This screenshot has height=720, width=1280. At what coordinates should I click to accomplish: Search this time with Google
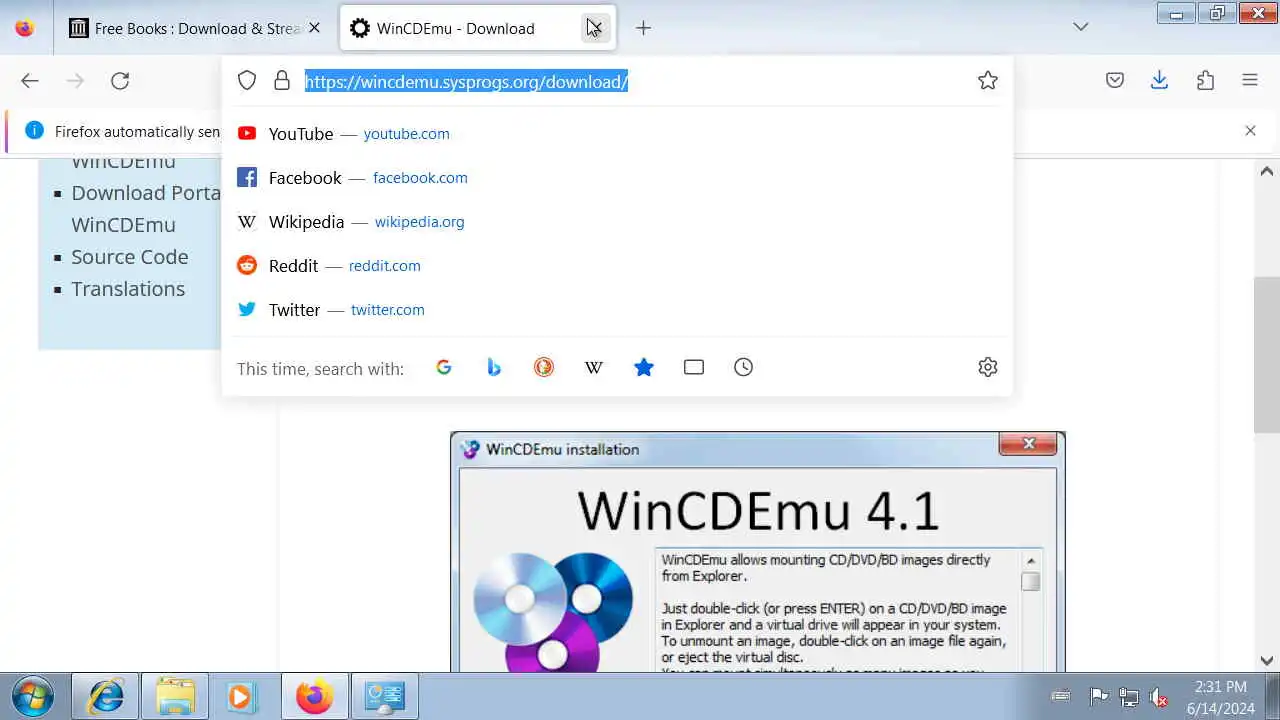[x=444, y=368]
